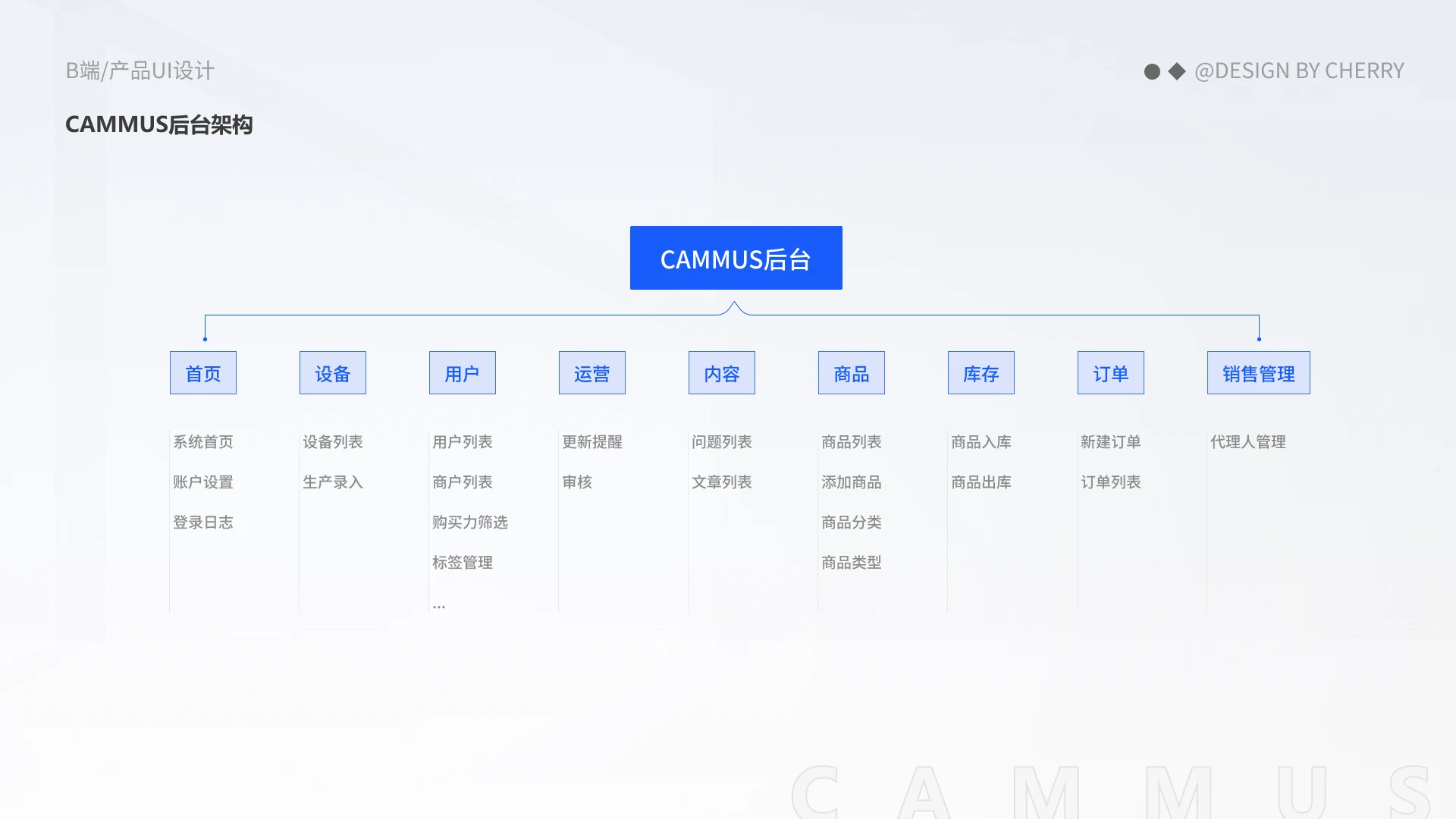This screenshot has width=1456, height=819.
Task: Click 系统首页 under 首页
Action: pyautogui.click(x=203, y=442)
